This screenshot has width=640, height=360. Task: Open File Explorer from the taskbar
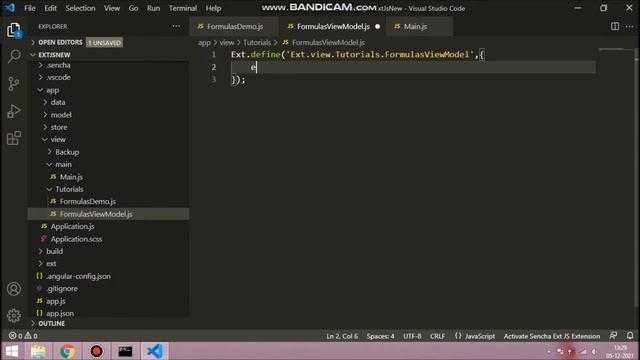pyautogui.click(x=38, y=351)
